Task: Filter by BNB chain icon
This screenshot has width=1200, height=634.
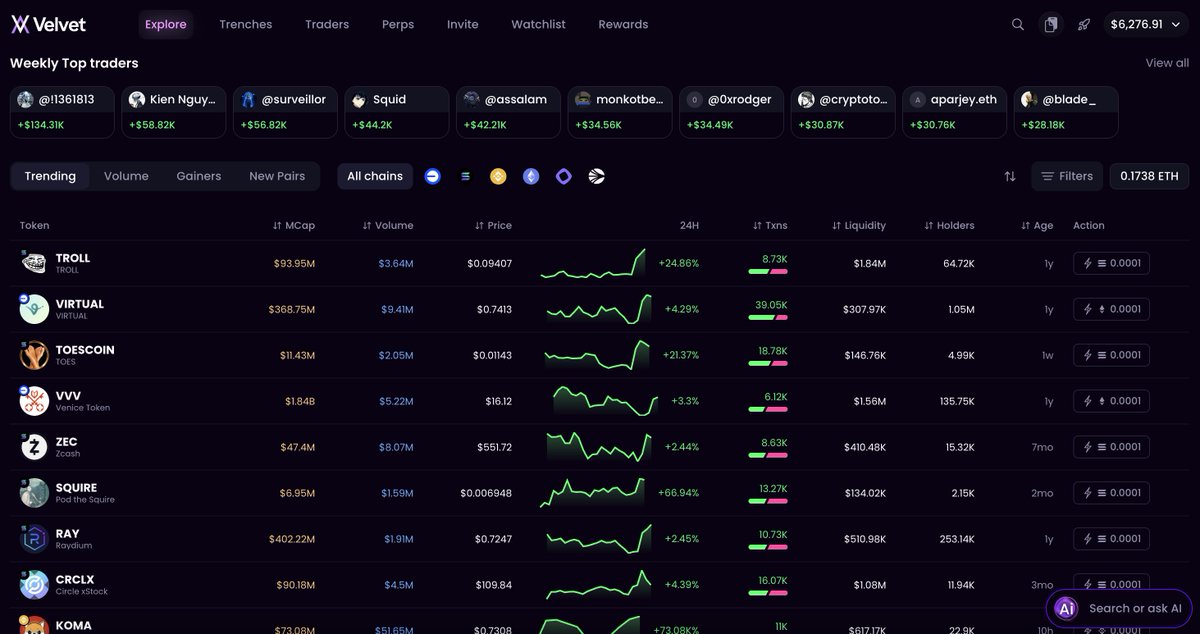Action: point(498,176)
